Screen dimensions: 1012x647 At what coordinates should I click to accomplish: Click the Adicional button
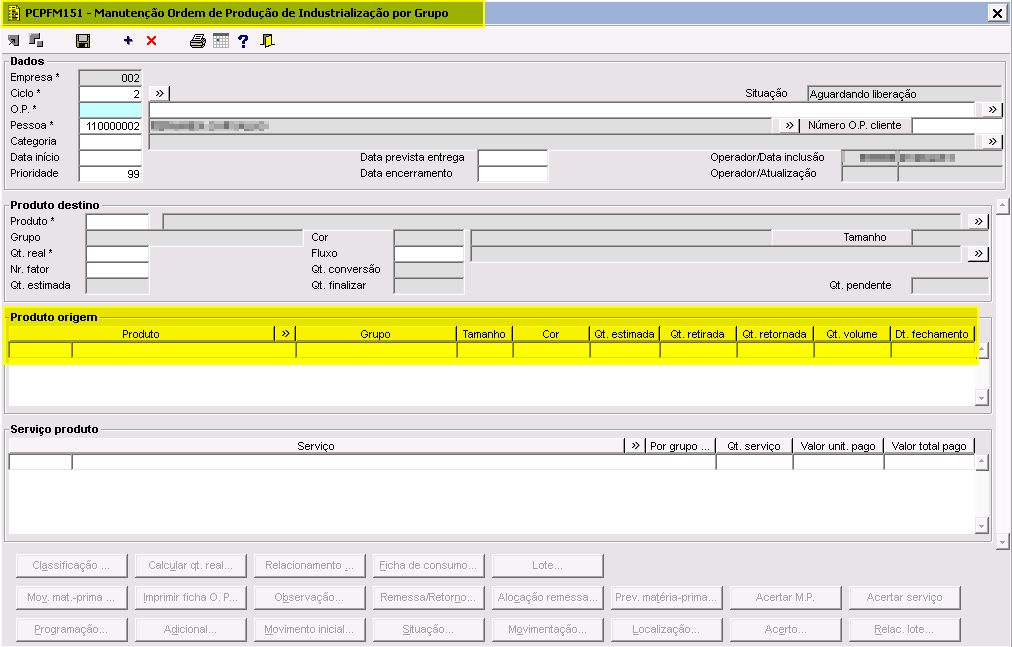coord(190,630)
